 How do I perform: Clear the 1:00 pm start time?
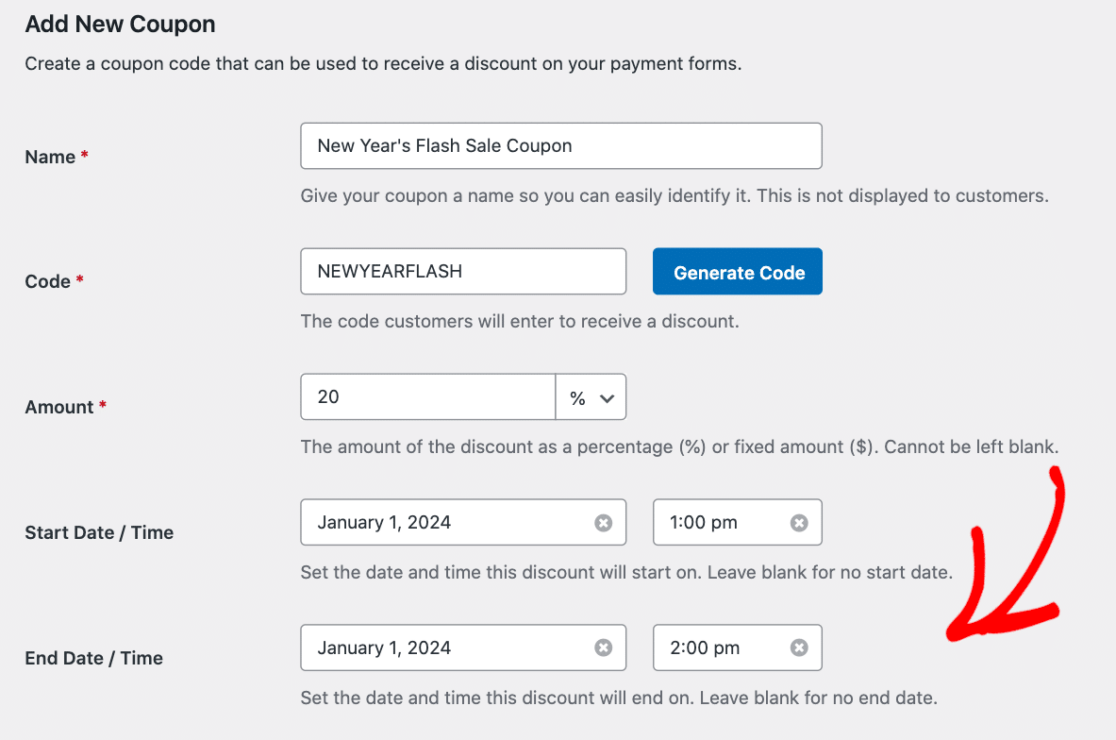pyautogui.click(x=799, y=522)
